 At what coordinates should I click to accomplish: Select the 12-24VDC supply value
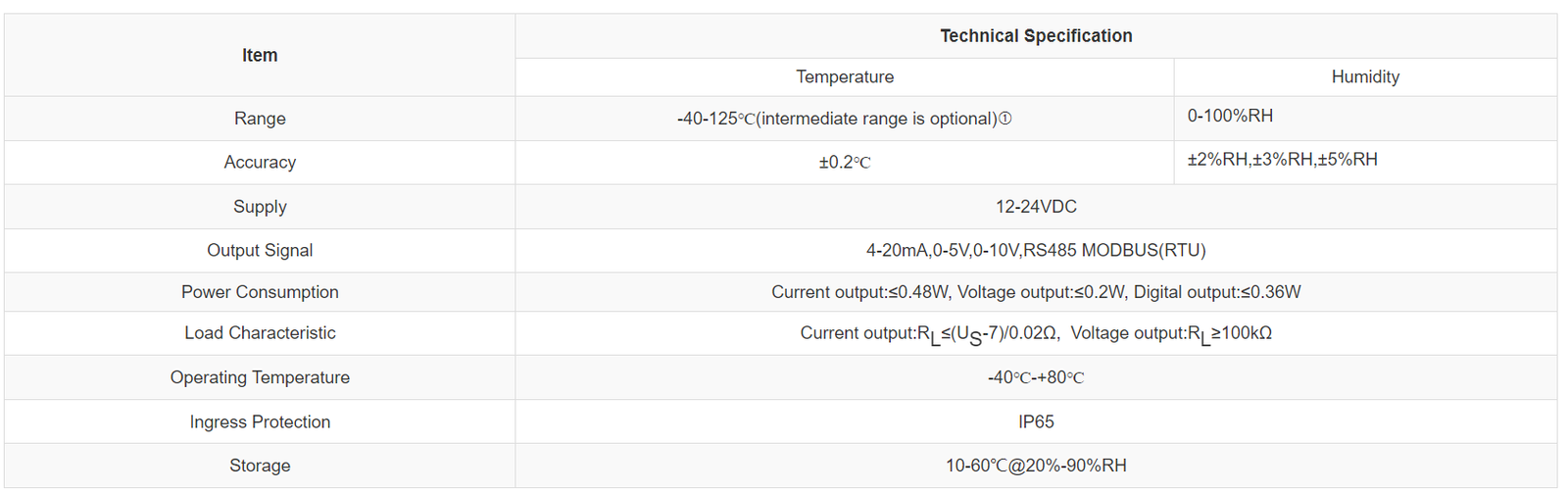(1036, 207)
